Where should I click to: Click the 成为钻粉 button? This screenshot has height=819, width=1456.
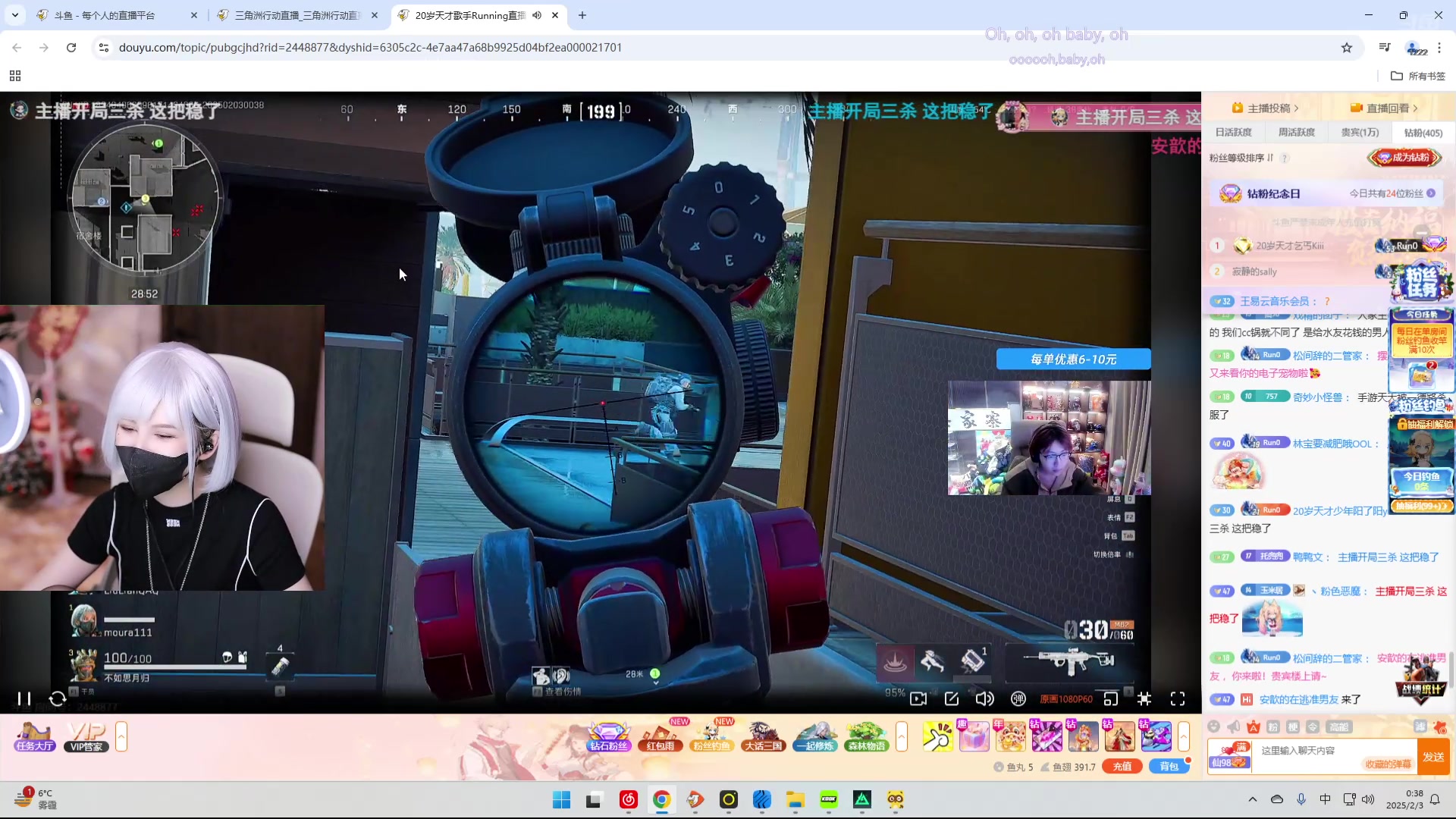pos(1404,158)
